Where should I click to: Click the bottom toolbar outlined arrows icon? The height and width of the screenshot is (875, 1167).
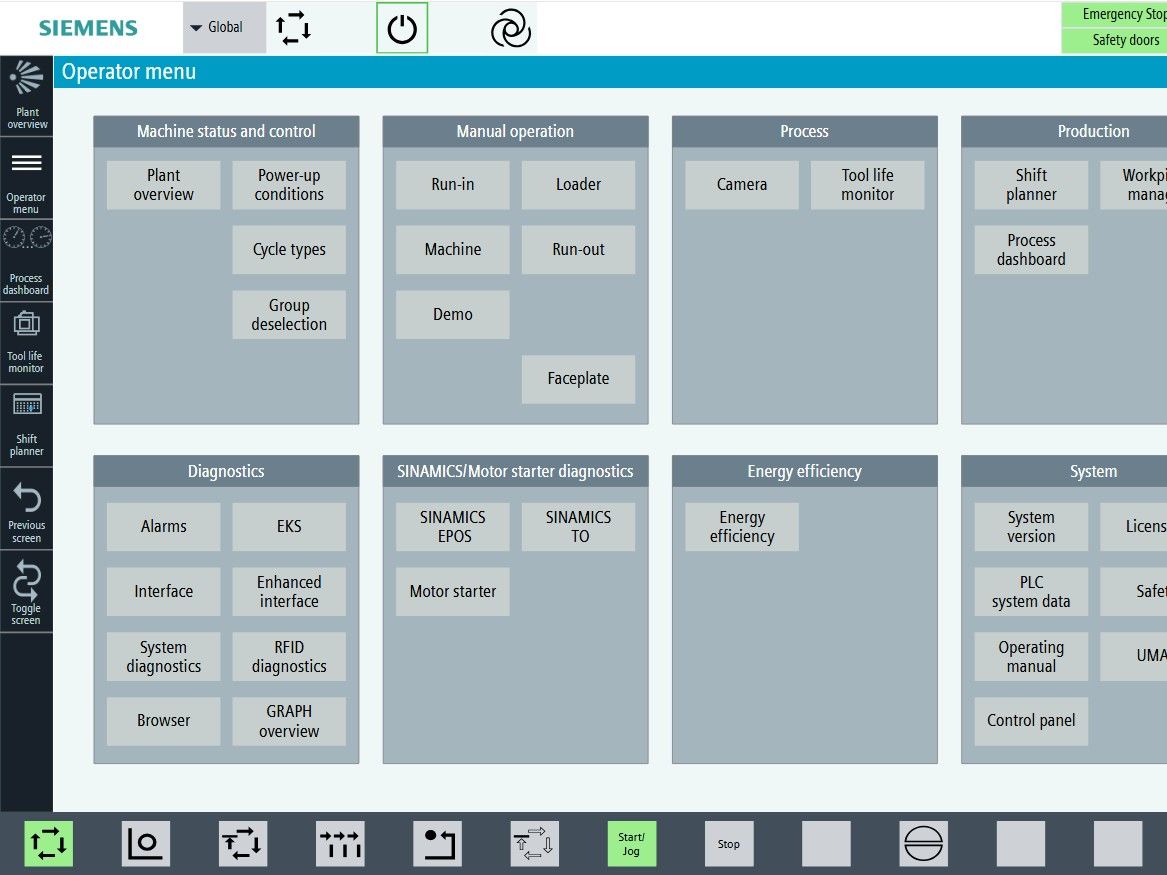[534, 844]
